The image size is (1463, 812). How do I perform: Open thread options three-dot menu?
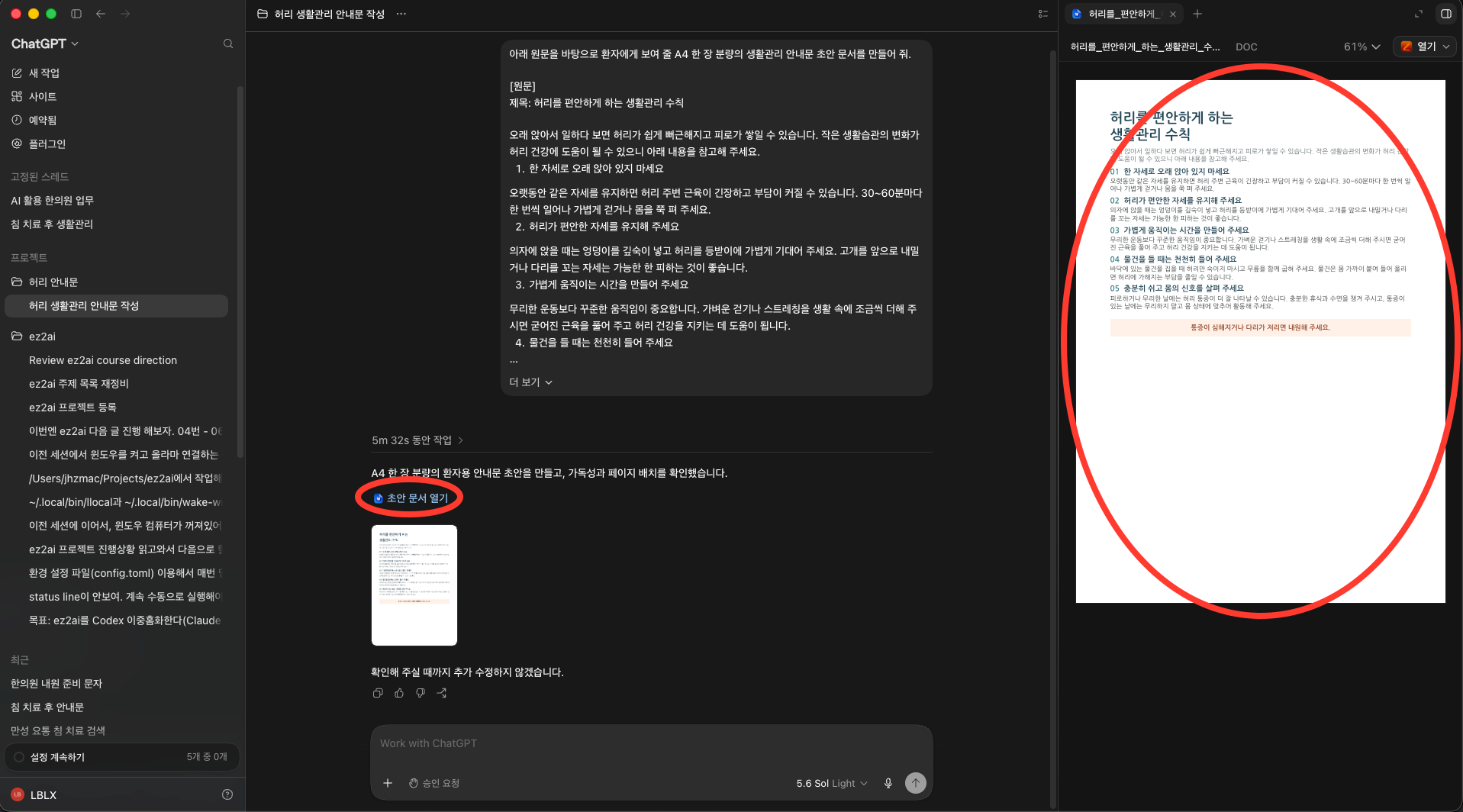tap(401, 14)
